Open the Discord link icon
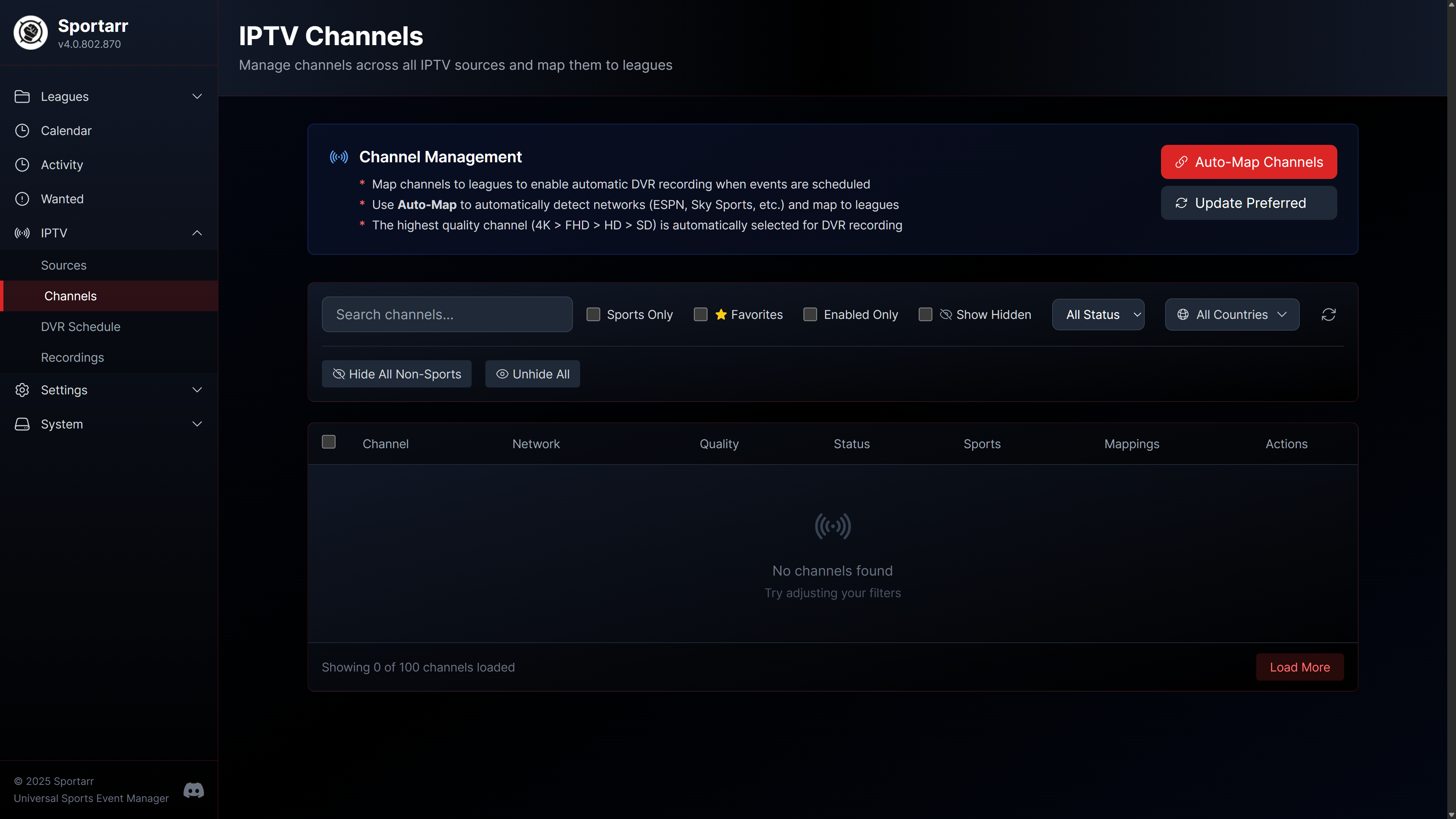 tap(194, 790)
